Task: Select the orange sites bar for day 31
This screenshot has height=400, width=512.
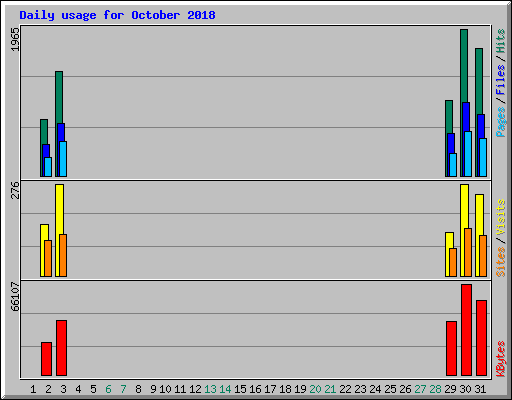Action: click(483, 256)
